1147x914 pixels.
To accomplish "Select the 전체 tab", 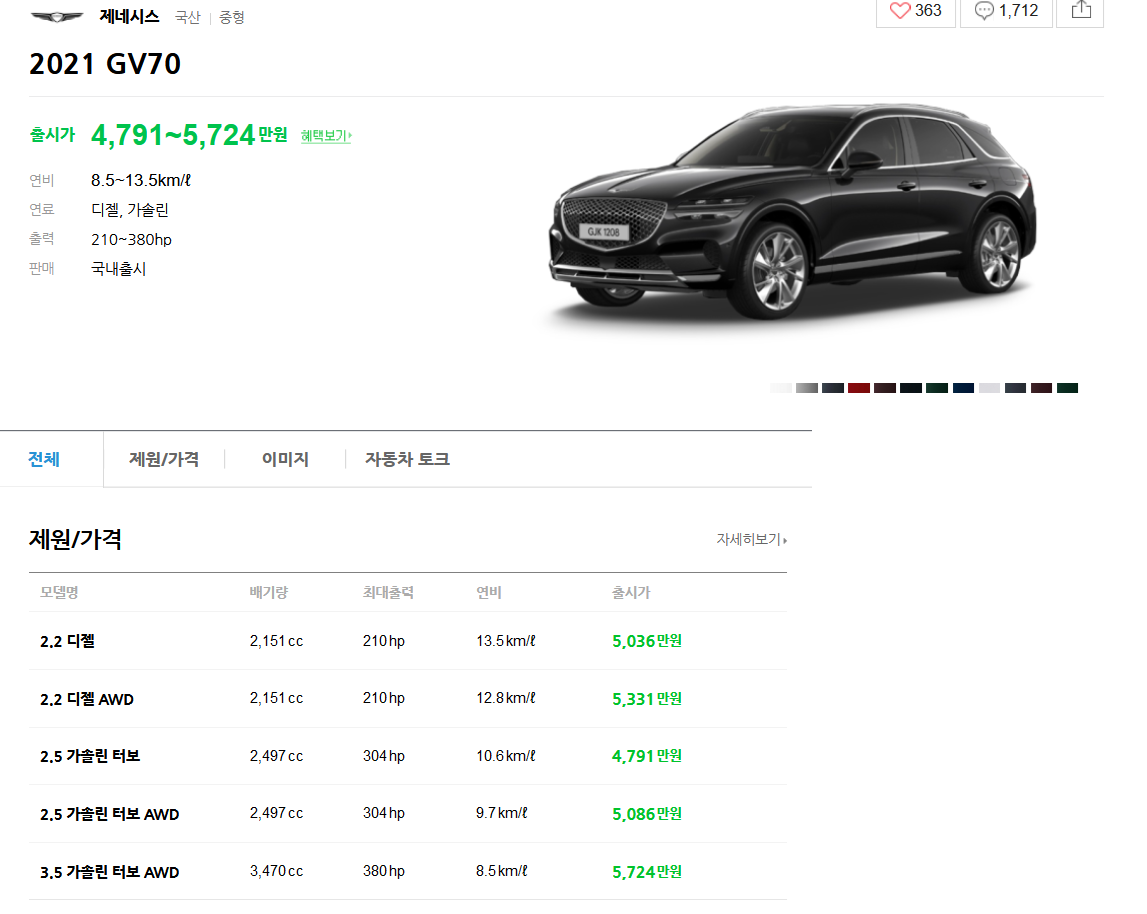I will tap(44, 459).
